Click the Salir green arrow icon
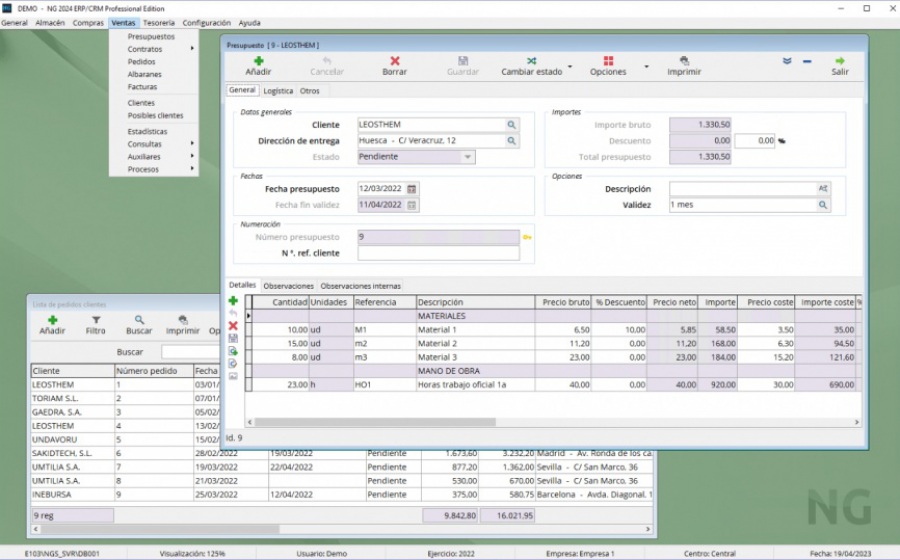The width and height of the screenshot is (900, 560). pyautogui.click(x=840, y=61)
